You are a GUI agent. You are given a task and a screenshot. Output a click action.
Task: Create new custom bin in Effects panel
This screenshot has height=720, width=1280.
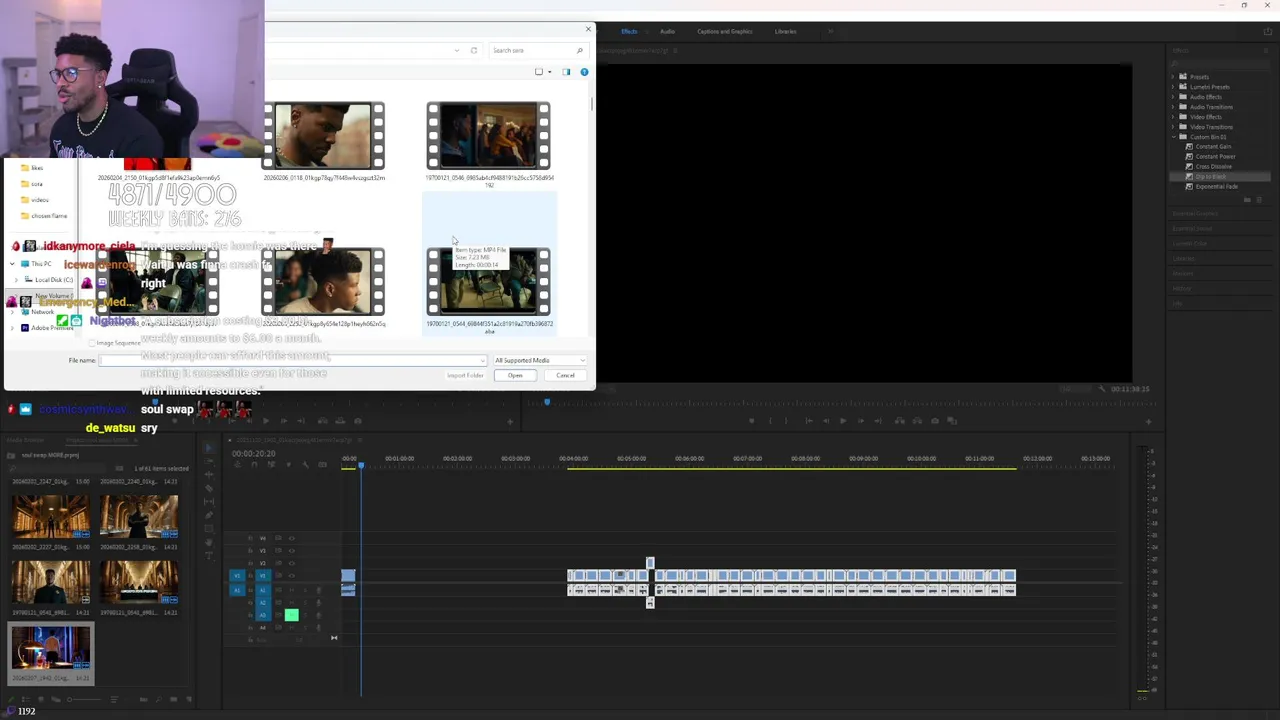(1246, 200)
